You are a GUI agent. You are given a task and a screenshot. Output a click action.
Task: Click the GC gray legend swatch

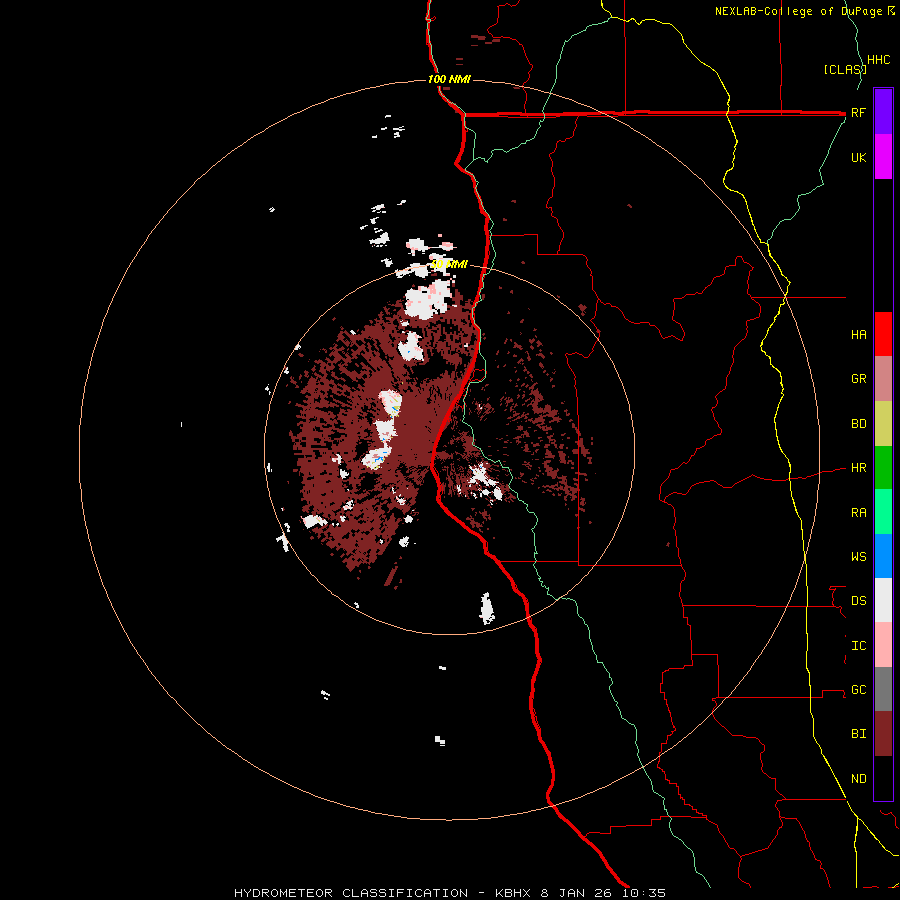[x=883, y=689]
